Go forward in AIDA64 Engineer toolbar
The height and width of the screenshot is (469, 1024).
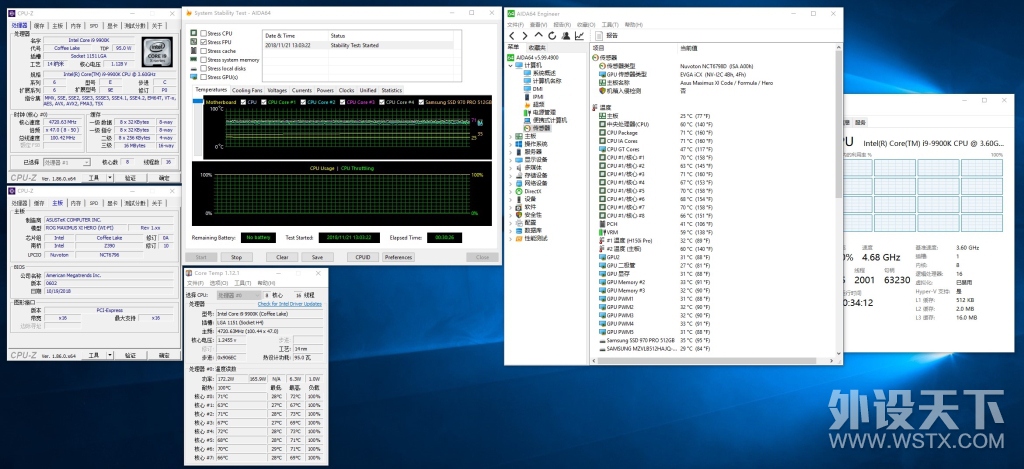pyautogui.click(x=524, y=36)
